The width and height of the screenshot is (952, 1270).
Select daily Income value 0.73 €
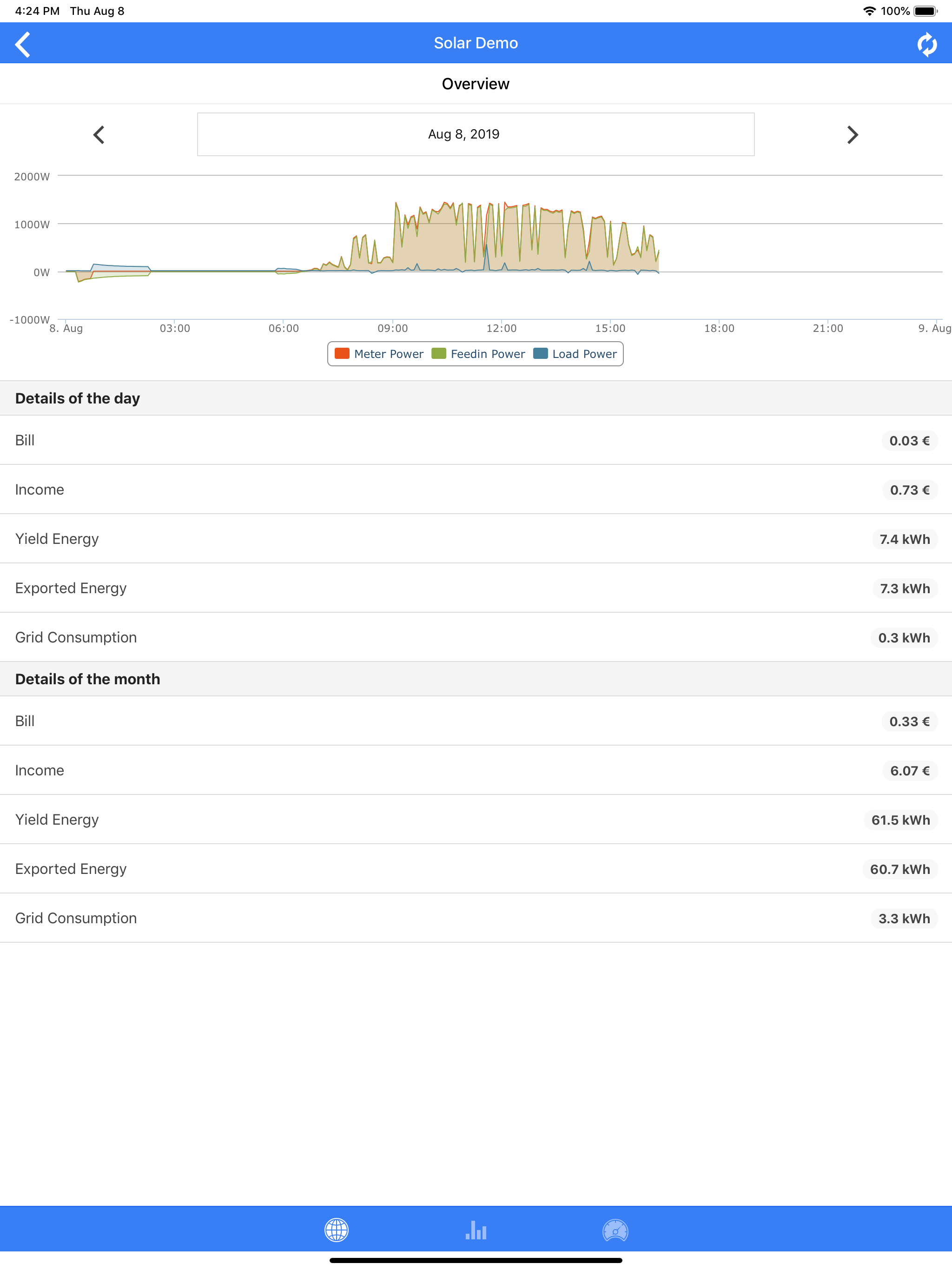coord(910,490)
